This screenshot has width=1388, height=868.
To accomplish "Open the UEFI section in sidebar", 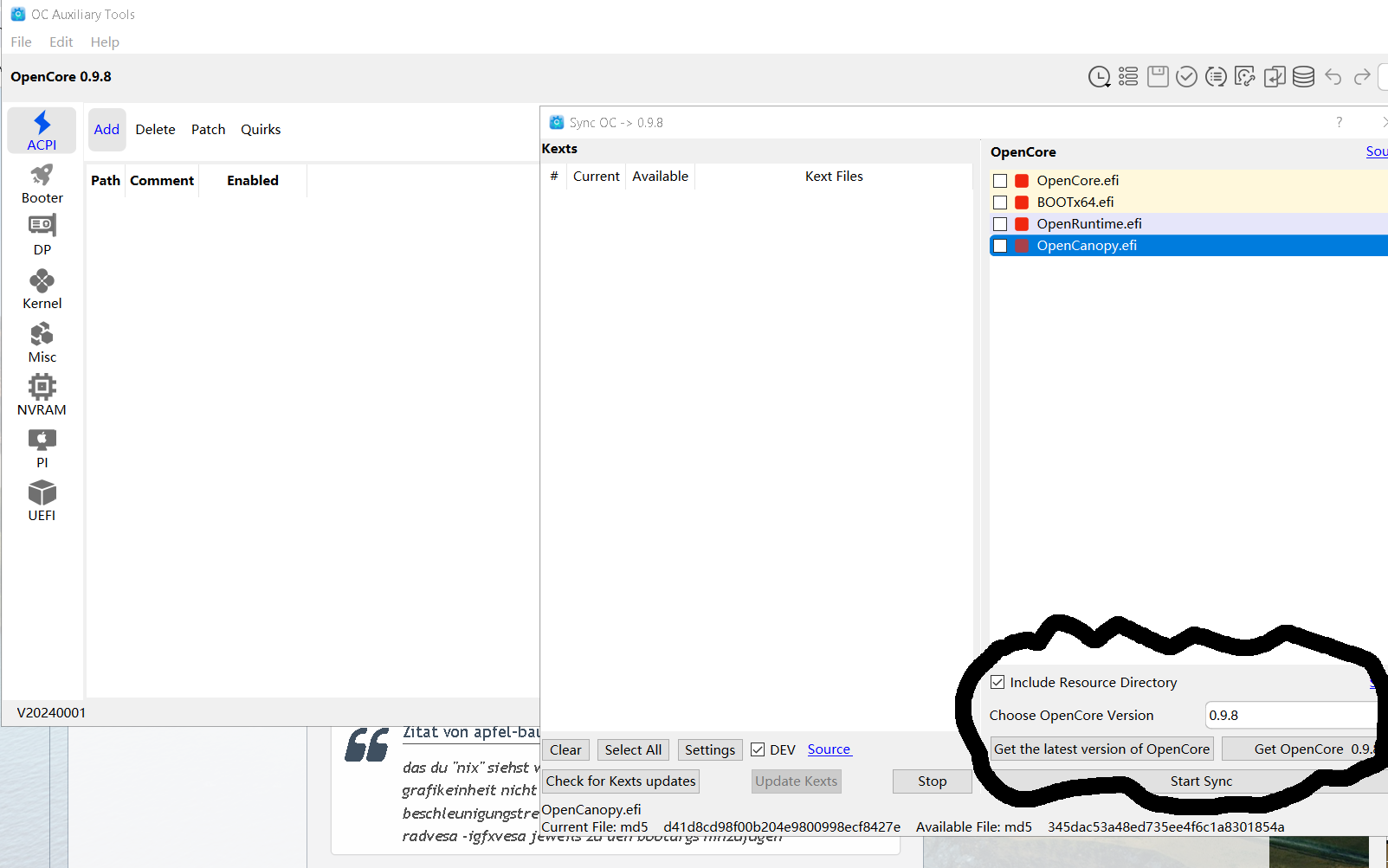I will click(x=42, y=501).
